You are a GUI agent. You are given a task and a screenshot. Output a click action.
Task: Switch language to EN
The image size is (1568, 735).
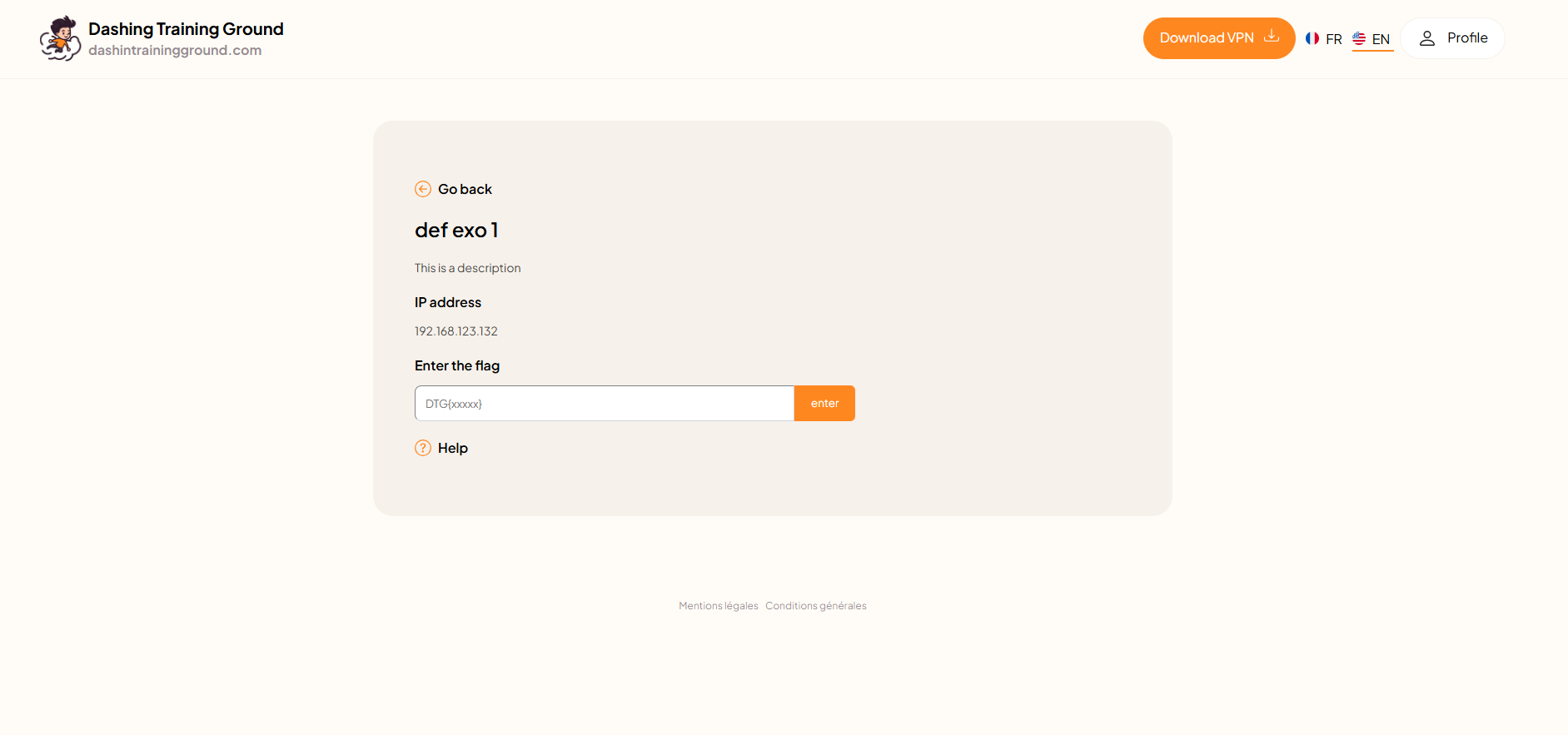point(1381,39)
